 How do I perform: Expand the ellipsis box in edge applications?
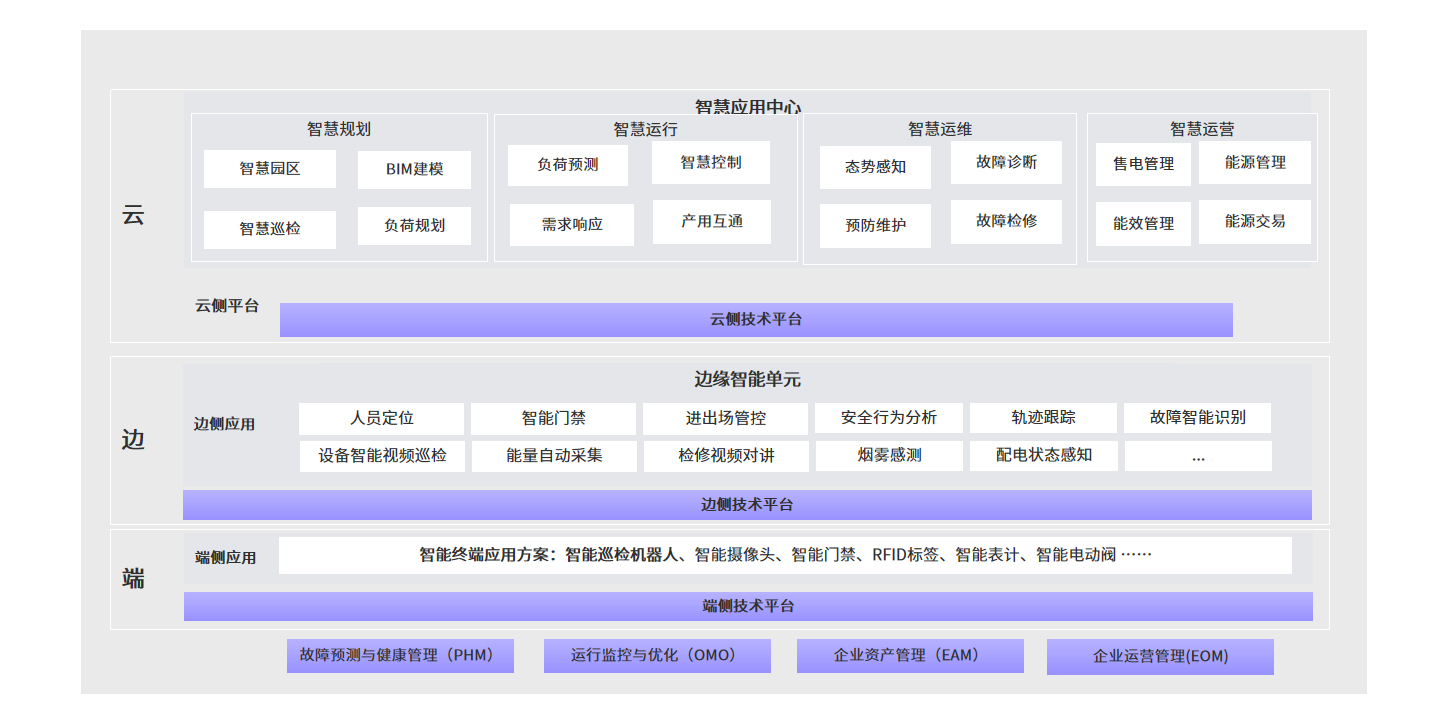[x=1197, y=456]
